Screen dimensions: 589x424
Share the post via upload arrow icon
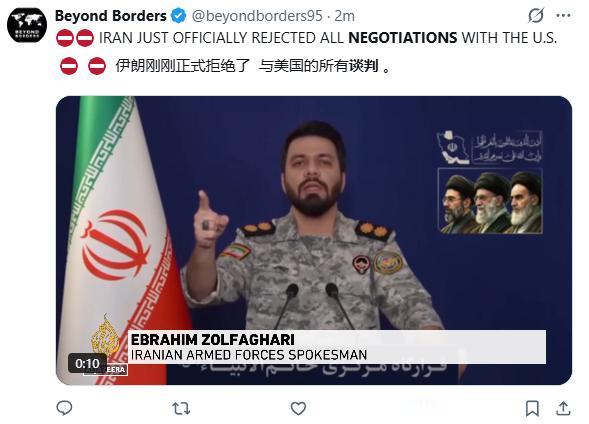point(563,408)
